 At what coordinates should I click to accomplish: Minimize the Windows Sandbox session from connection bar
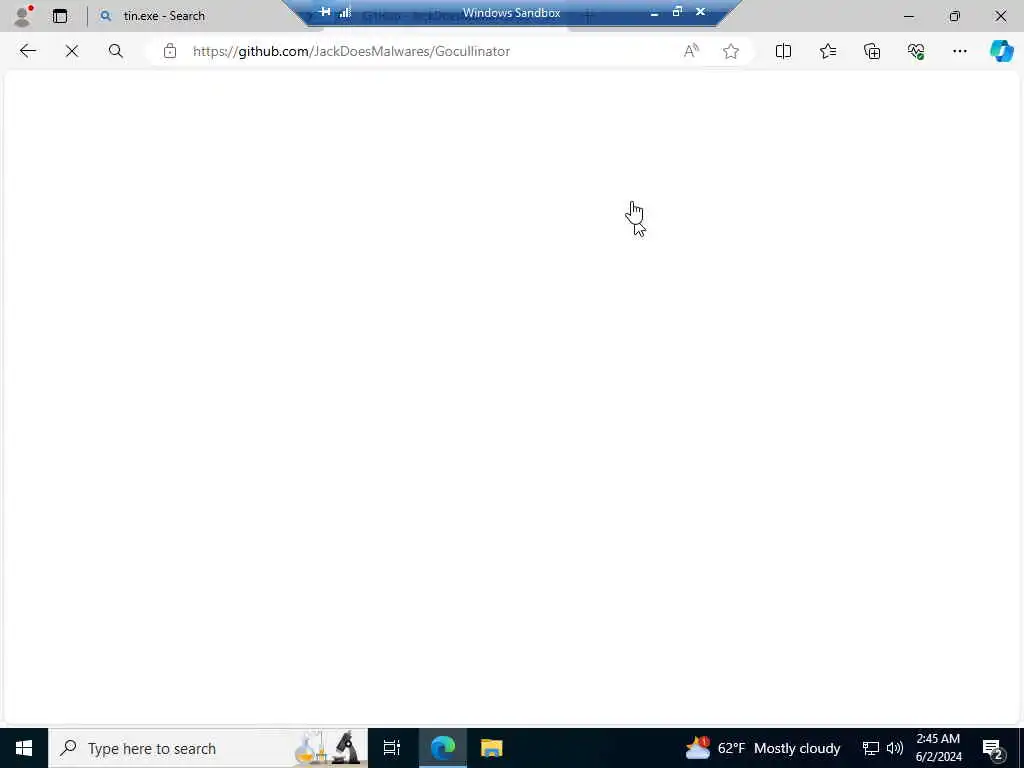(x=654, y=12)
